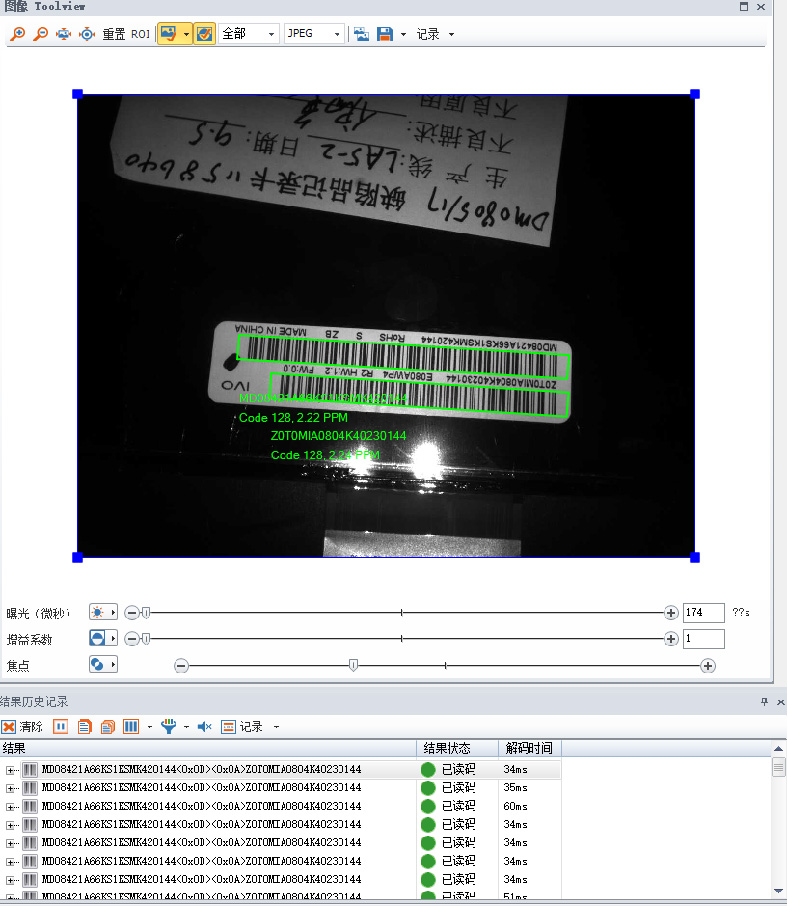The height and width of the screenshot is (906, 788).
Task: Reset the ROI with 重置 ROI button
Action: pos(126,34)
